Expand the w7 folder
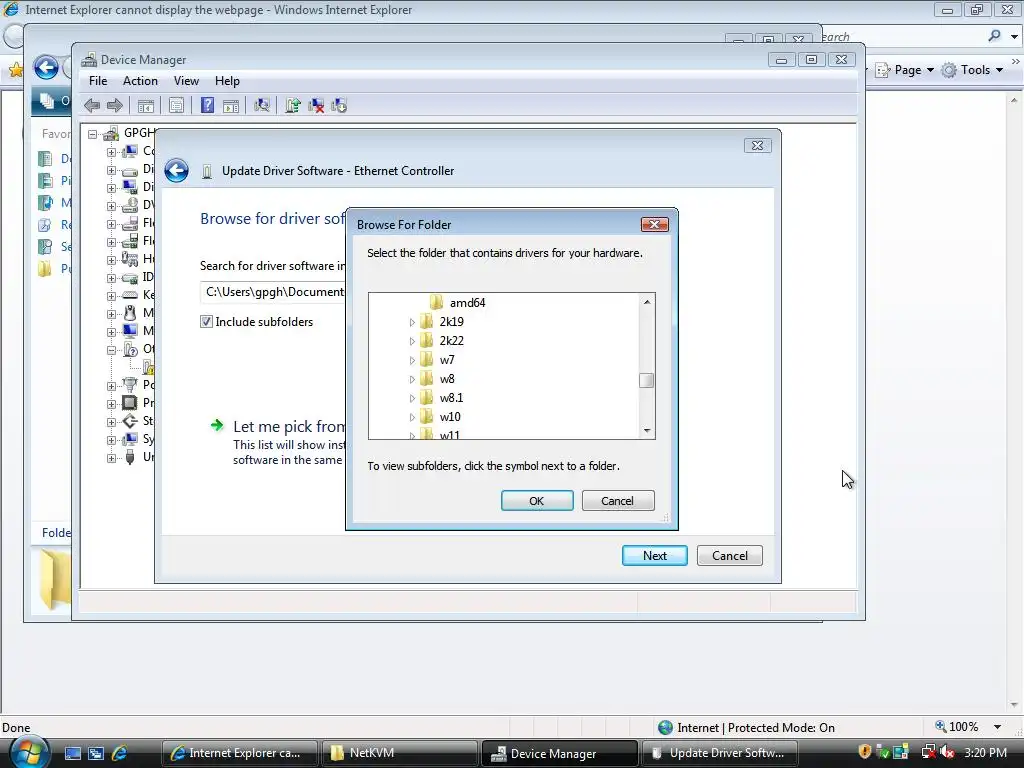1024x768 pixels. click(x=412, y=360)
